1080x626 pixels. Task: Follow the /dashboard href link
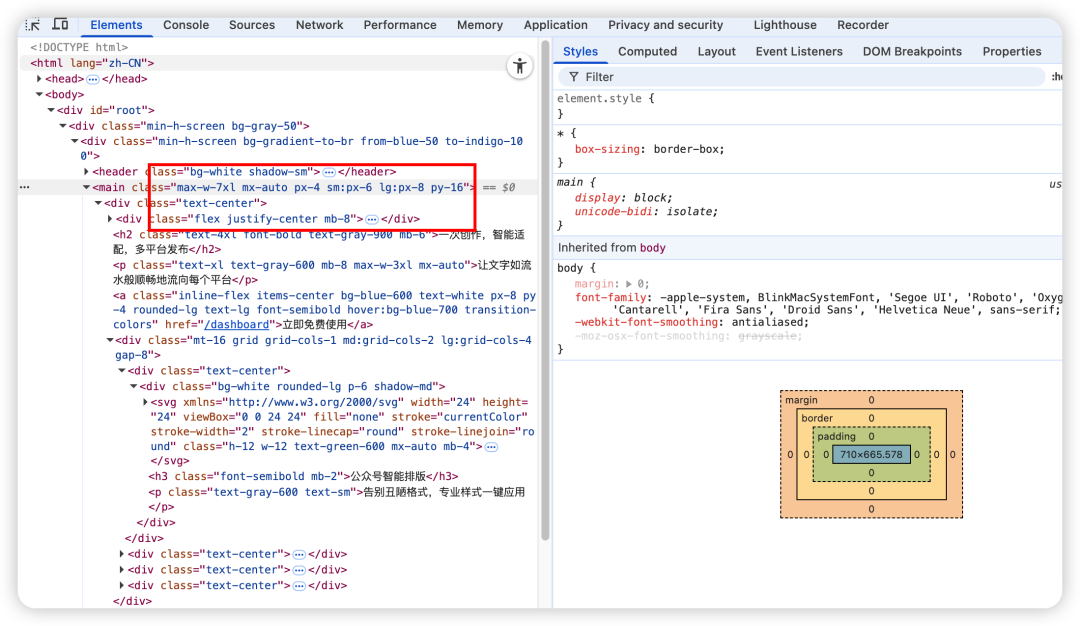pos(236,324)
